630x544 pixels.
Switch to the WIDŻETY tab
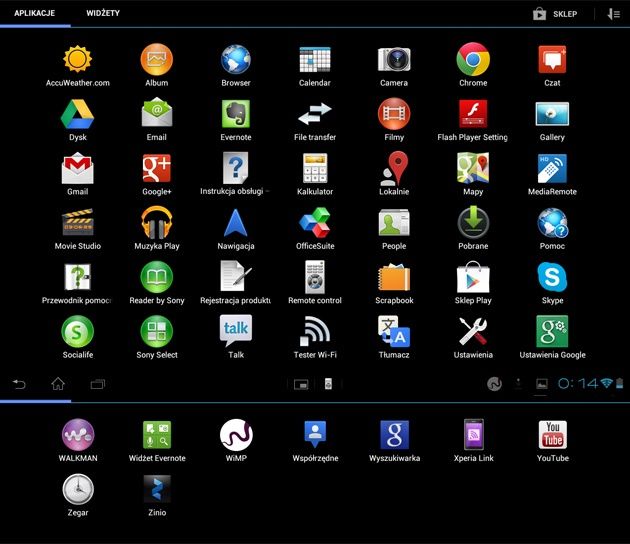coord(103,13)
